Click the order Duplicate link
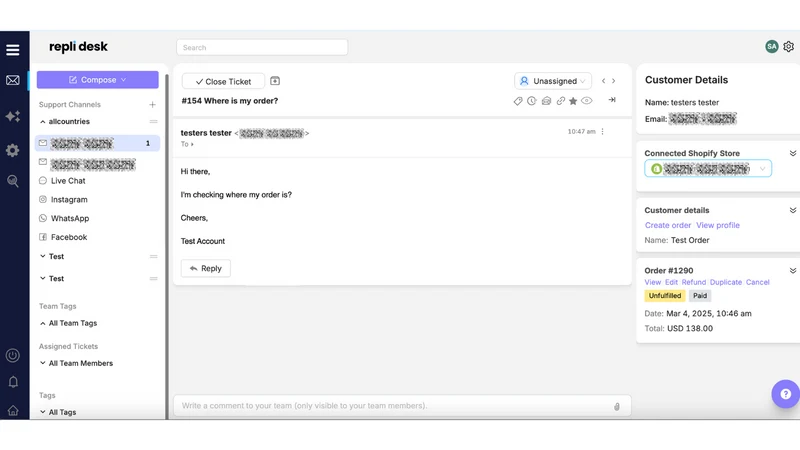Image resolution: width=800 pixels, height=450 pixels. pyautogui.click(x=726, y=282)
